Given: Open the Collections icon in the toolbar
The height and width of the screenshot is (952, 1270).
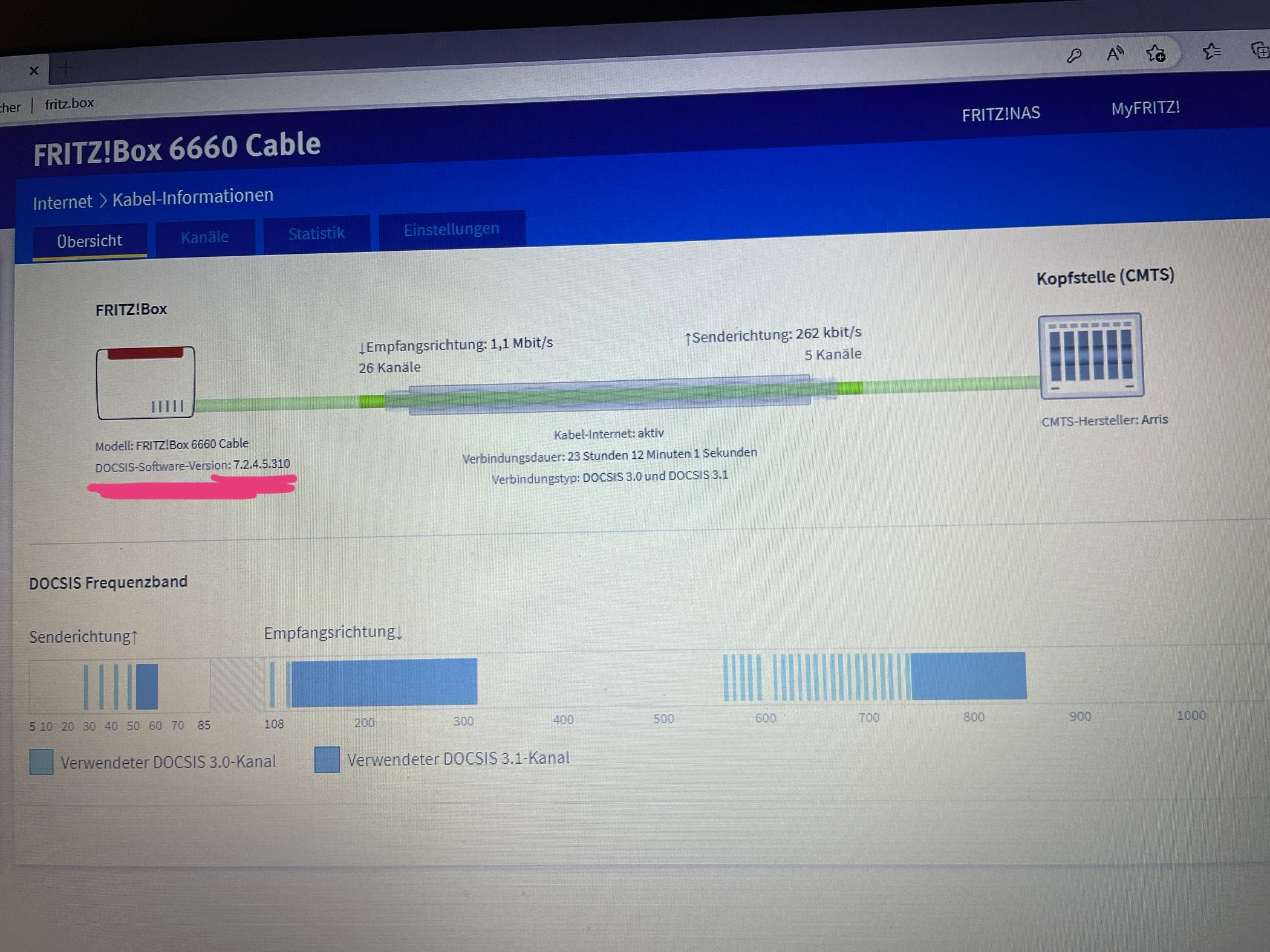Looking at the screenshot, I should click(x=1259, y=51).
